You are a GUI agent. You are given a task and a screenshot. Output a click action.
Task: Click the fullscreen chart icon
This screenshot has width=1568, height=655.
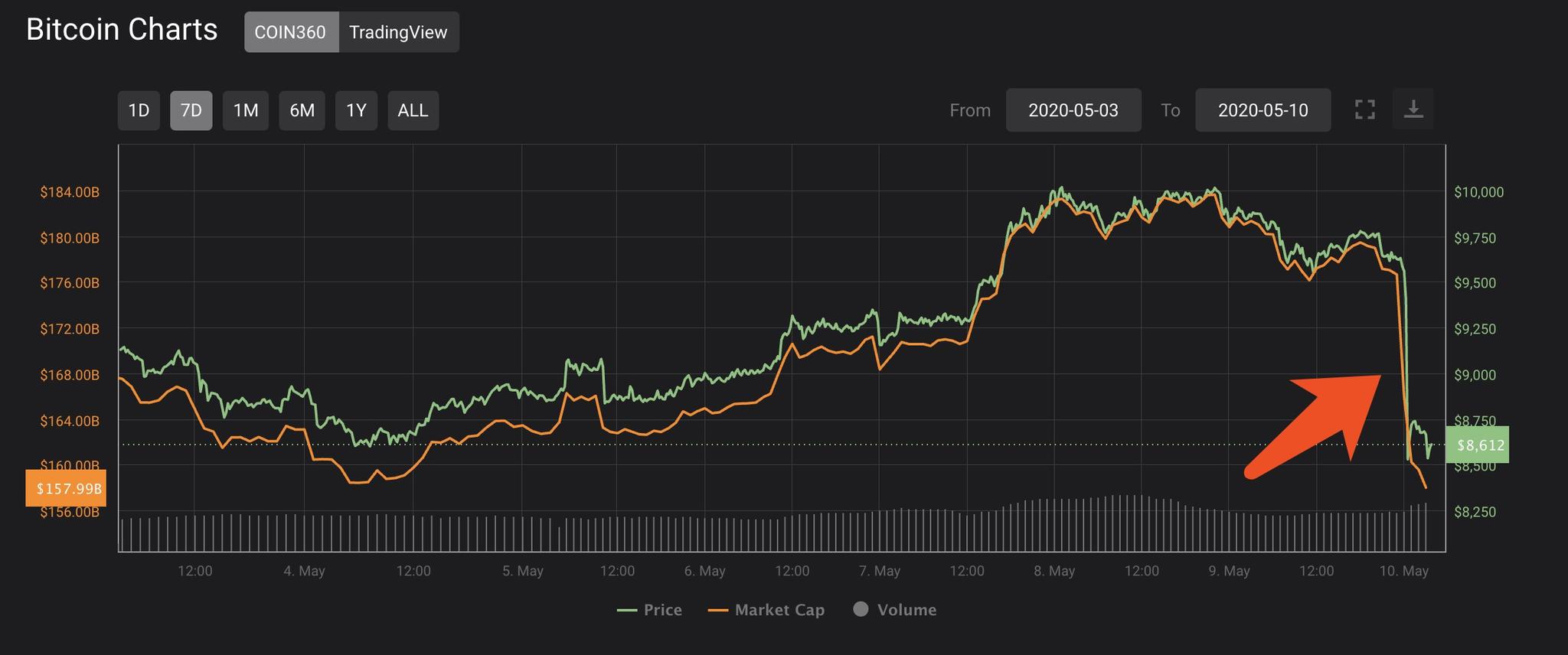click(x=1364, y=110)
